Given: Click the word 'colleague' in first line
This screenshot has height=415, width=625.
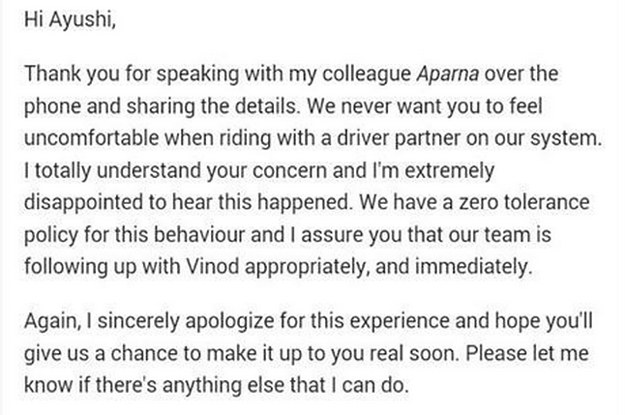Looking at the screenshot, I should (366, 73).
